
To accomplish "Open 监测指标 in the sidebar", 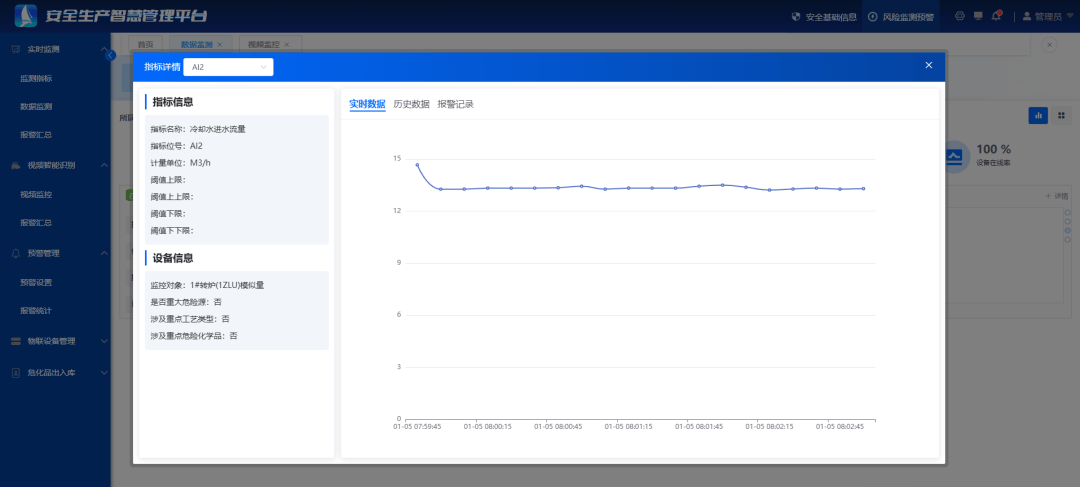I will (37, 79).
